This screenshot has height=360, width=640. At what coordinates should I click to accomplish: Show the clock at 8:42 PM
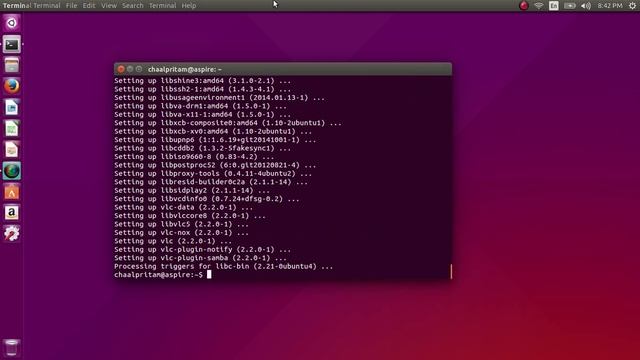click(610, 6)
